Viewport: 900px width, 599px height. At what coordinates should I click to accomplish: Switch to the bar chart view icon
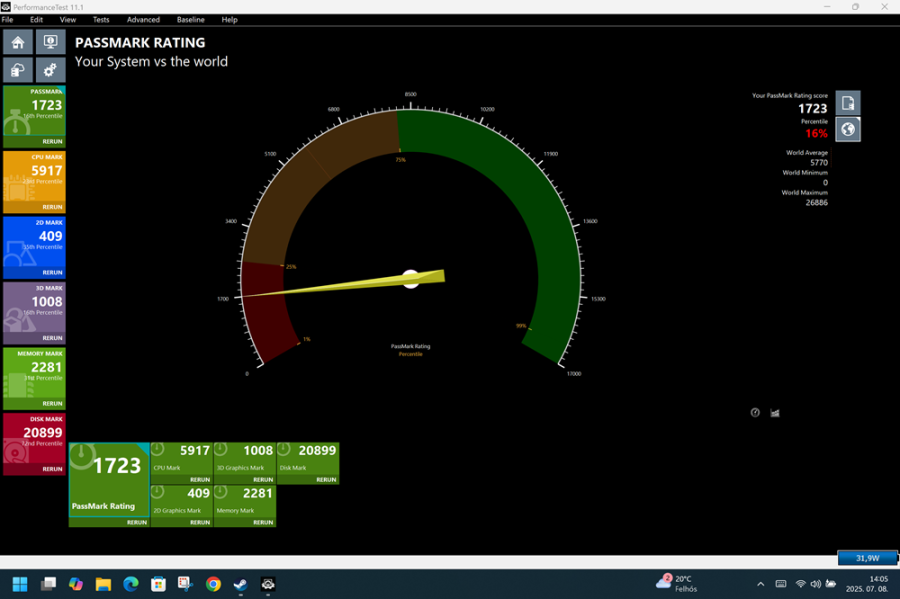775,412
